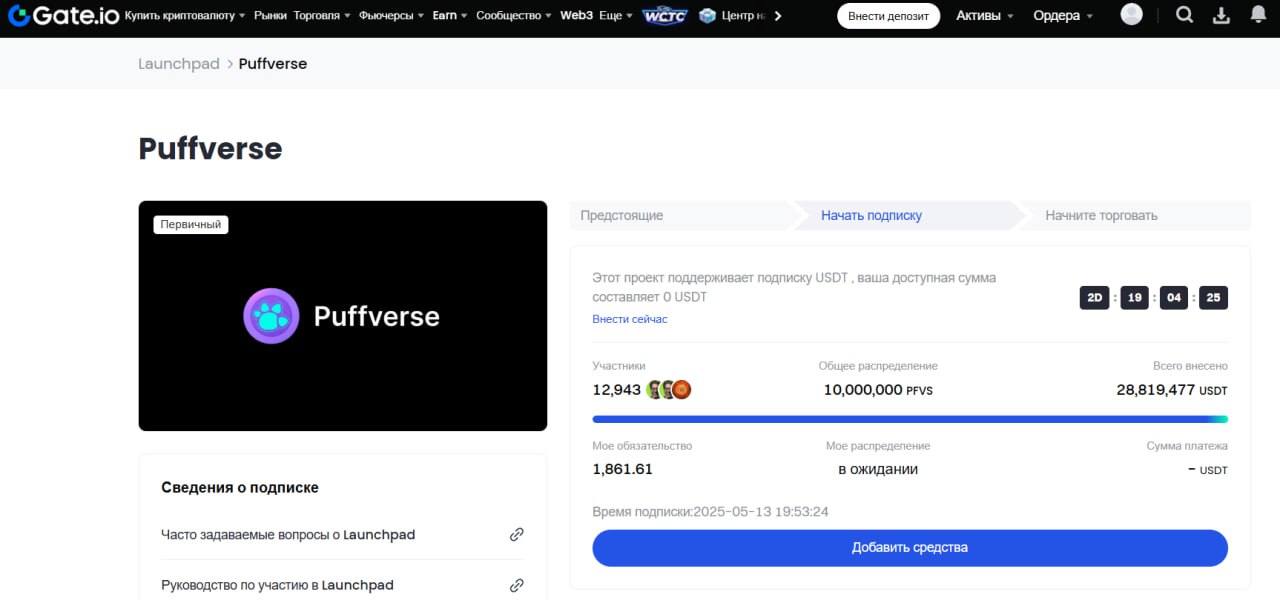Open Часто задаваемые вопросы о Launchpad link
1280x600 pixels.
pos(288,535)
